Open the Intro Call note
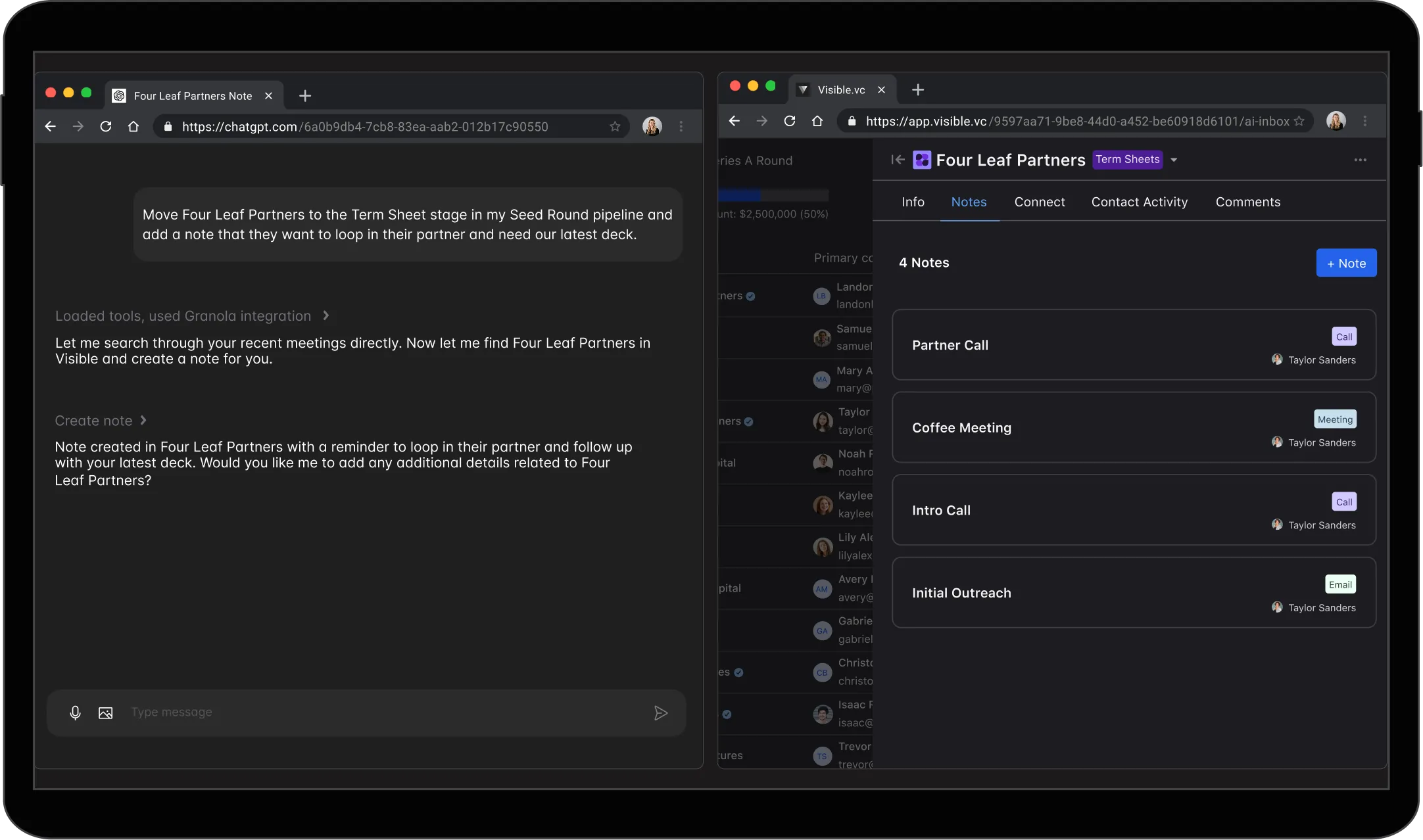Viewport: 1423px width, 840px height. (1134, 510)
